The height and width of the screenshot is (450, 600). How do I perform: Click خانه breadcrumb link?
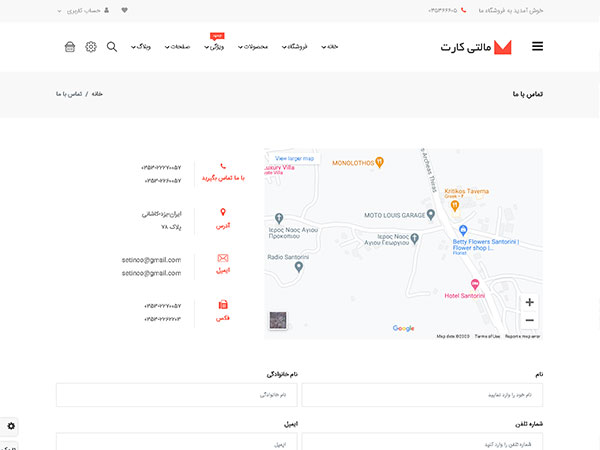pyautogui.click(x=97, y=95)
